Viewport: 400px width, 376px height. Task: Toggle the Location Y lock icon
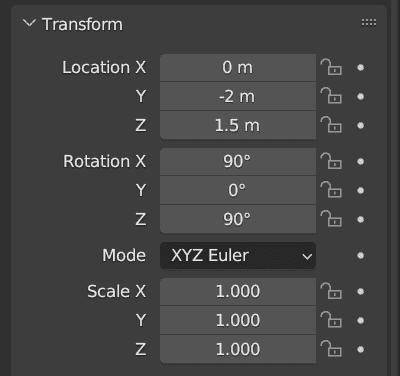[331, 96]
